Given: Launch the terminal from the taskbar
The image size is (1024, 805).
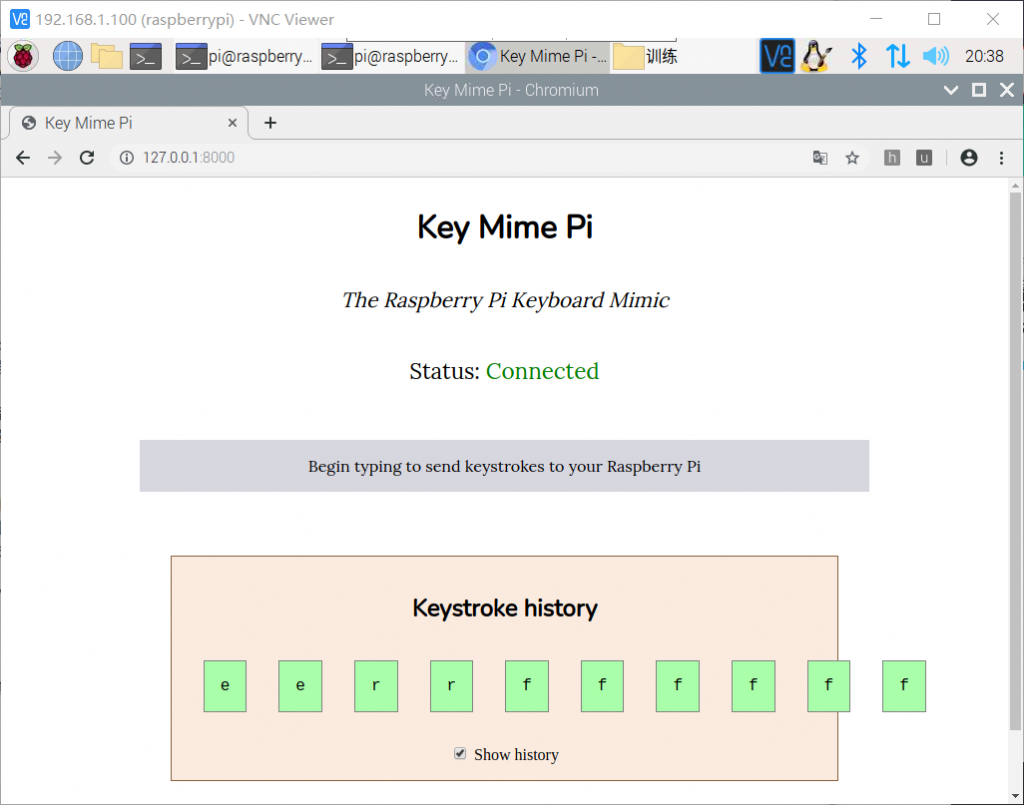Looking at the screenshot, I should [146, 57].
